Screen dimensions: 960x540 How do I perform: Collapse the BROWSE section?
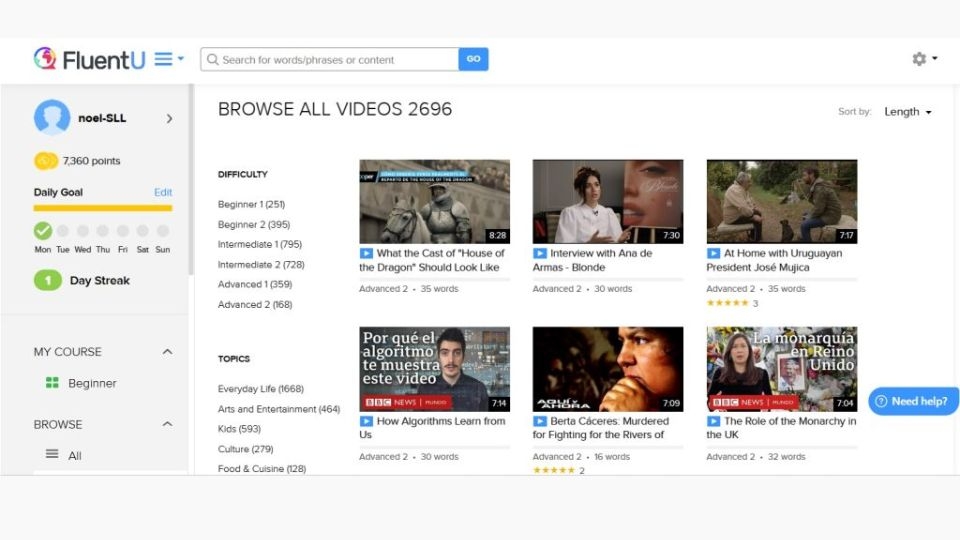(167, 424)
